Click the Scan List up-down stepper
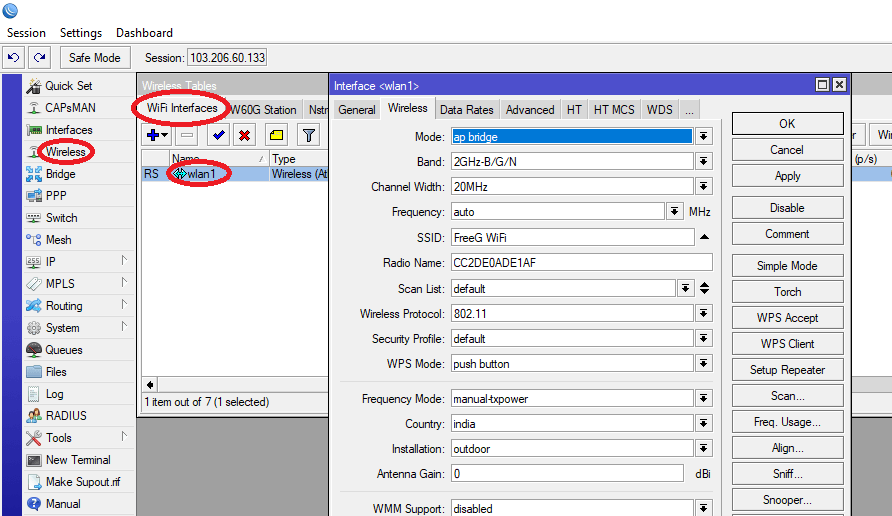Screen dimensions: 892x516 click(704, 288)
